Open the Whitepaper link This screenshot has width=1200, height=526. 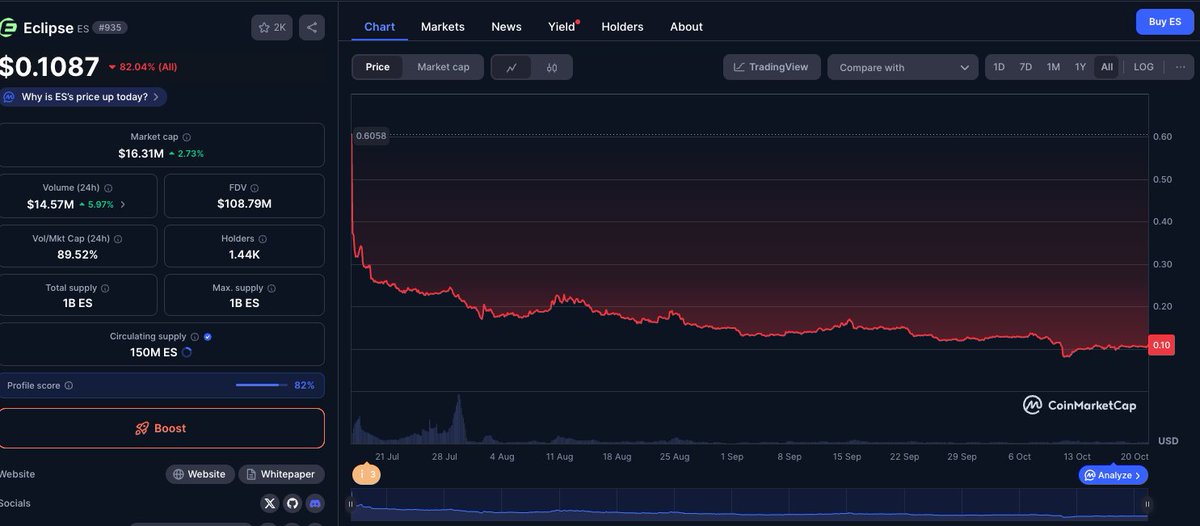tap(280, 474)
